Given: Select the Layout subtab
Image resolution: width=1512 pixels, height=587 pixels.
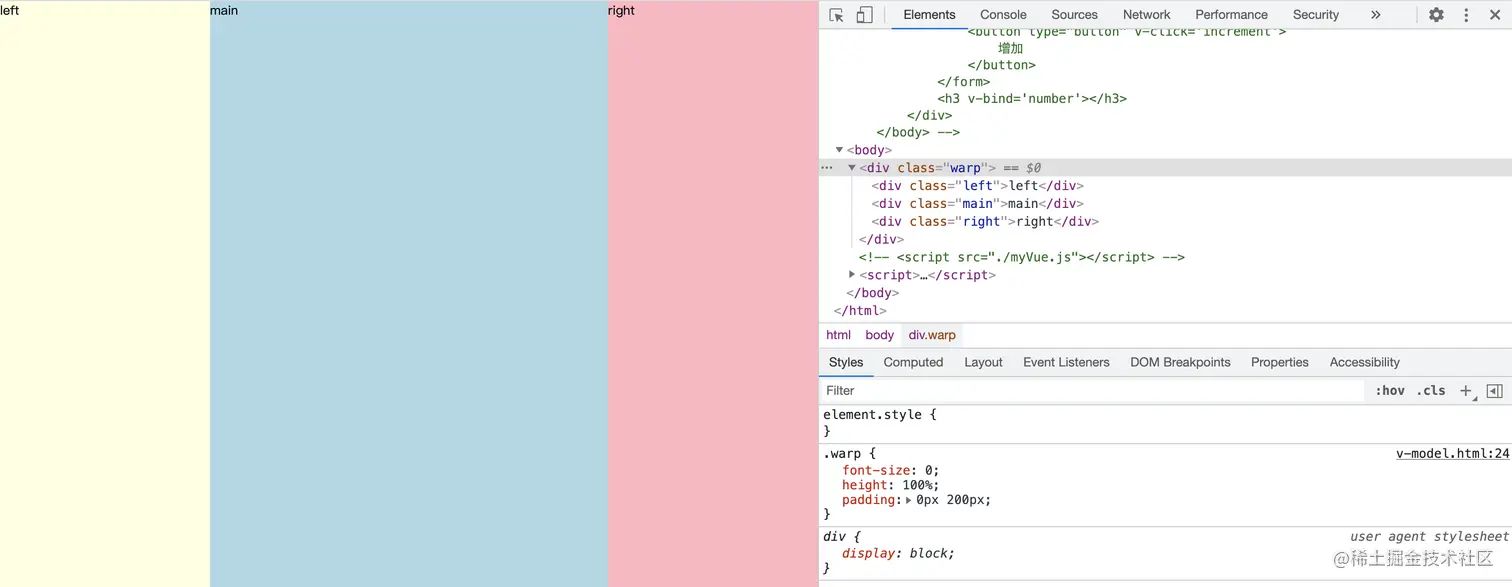Looking at the screenshot, I should point(983,362).
